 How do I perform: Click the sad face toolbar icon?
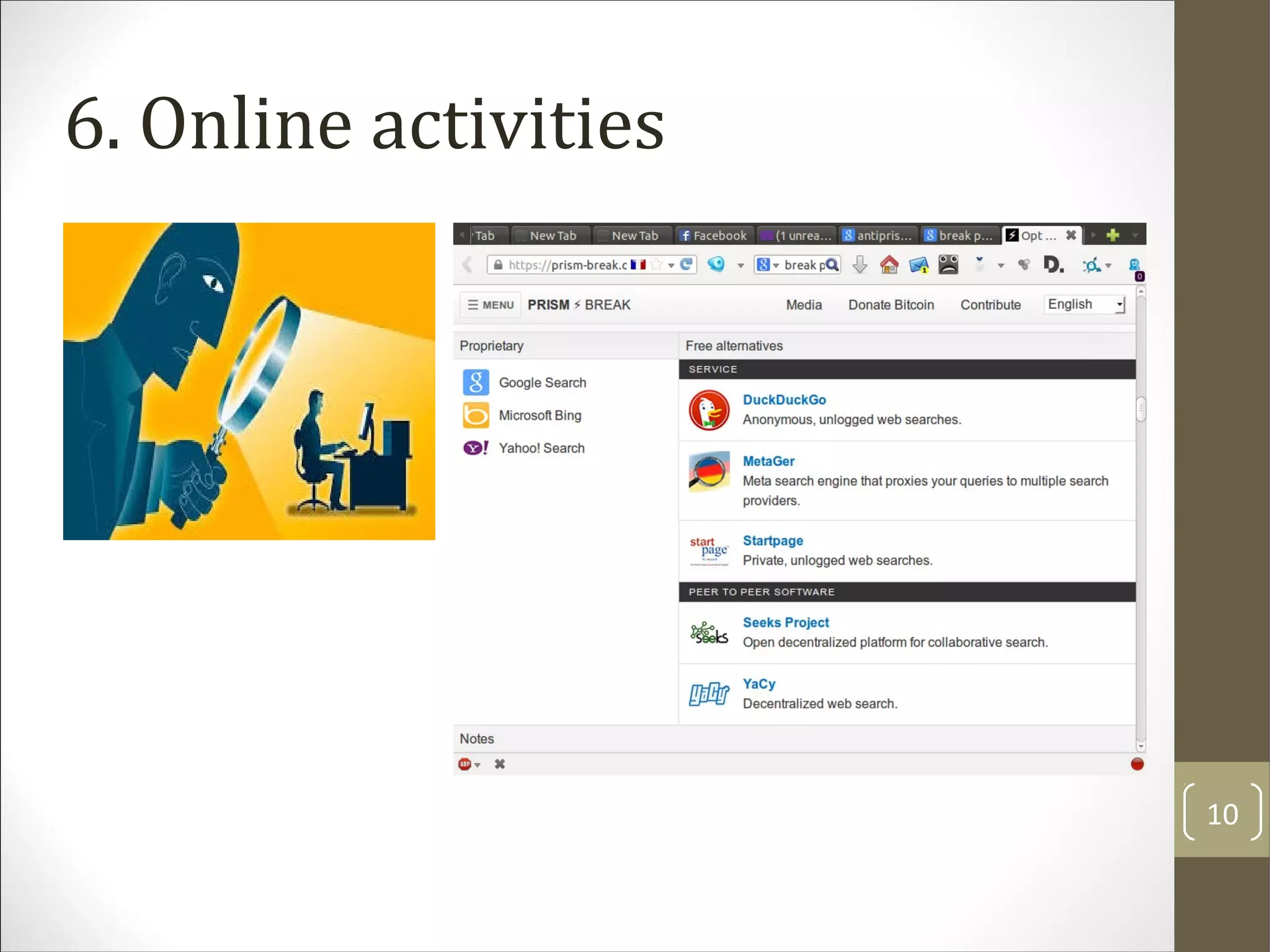(x=948, y=265)
